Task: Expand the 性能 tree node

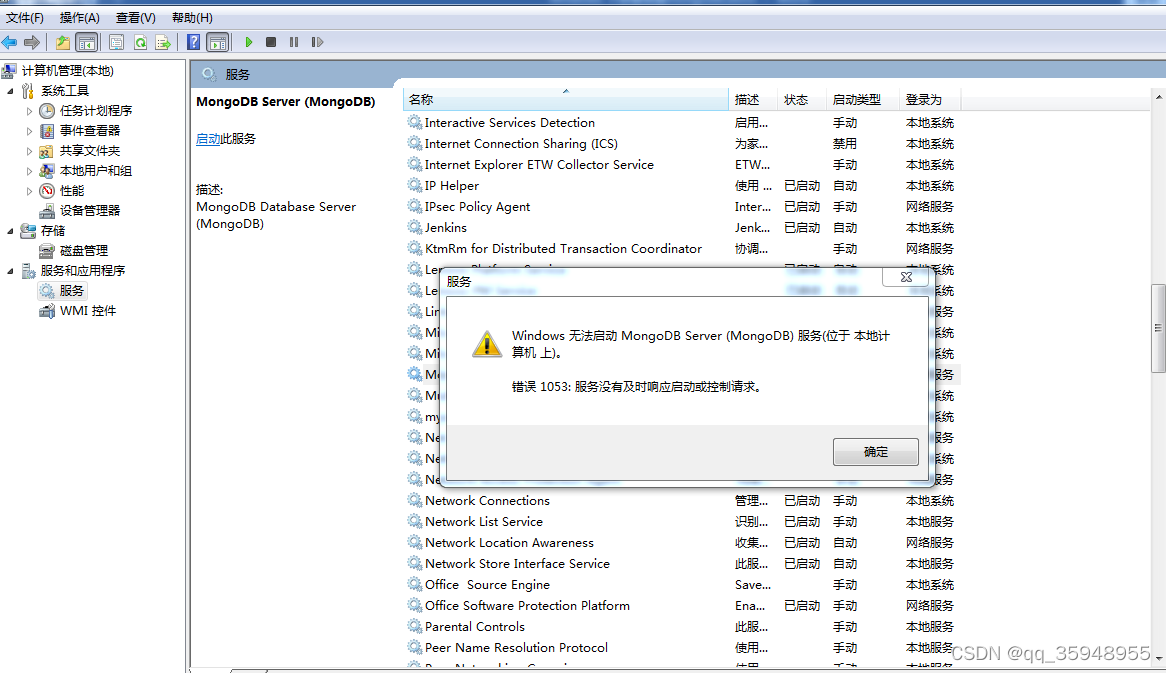Action: (30, 191)
